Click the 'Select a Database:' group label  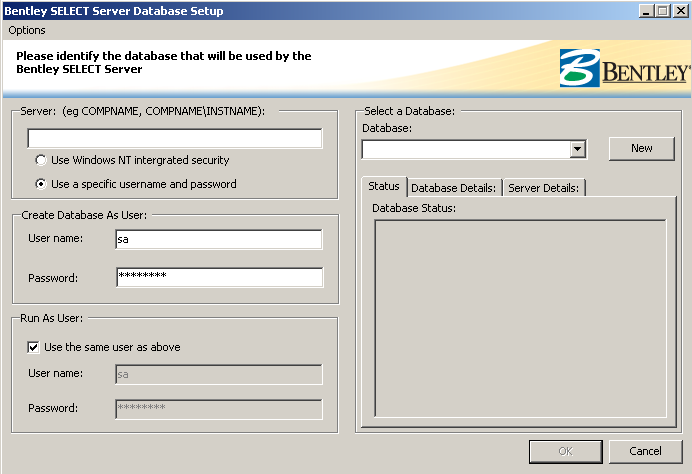click(409, 111)
